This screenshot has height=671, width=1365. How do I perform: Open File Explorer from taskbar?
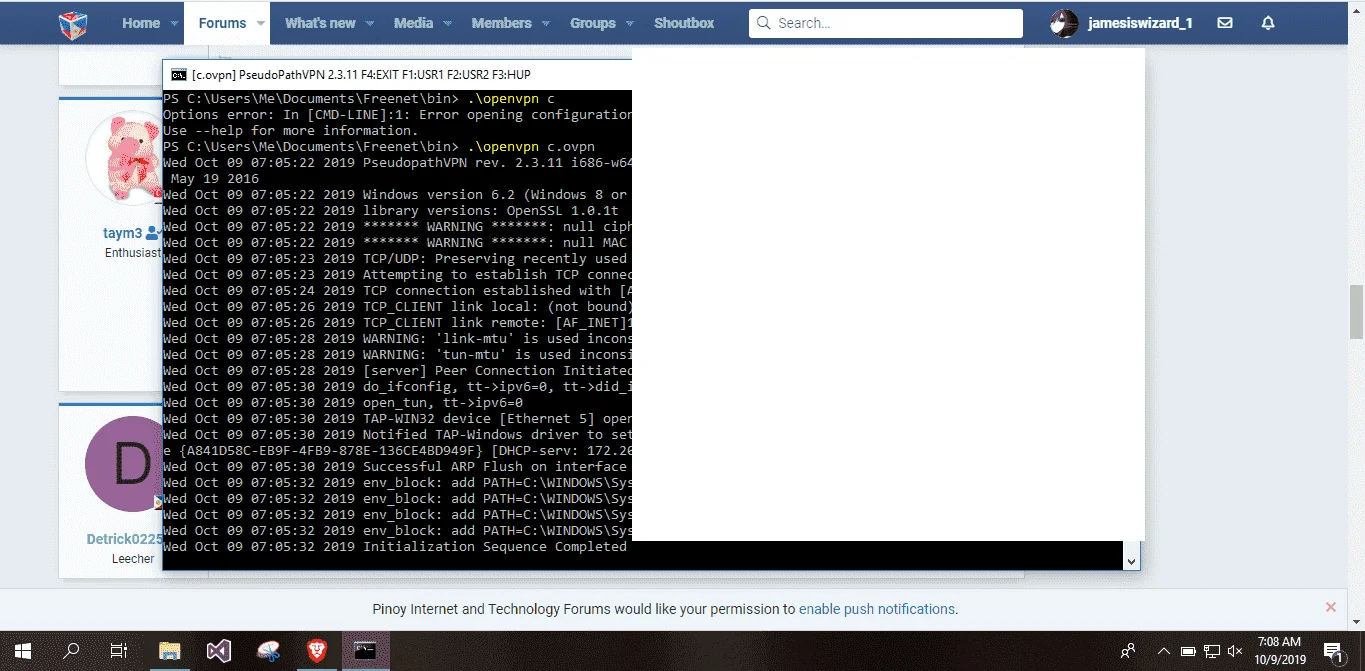170,651
